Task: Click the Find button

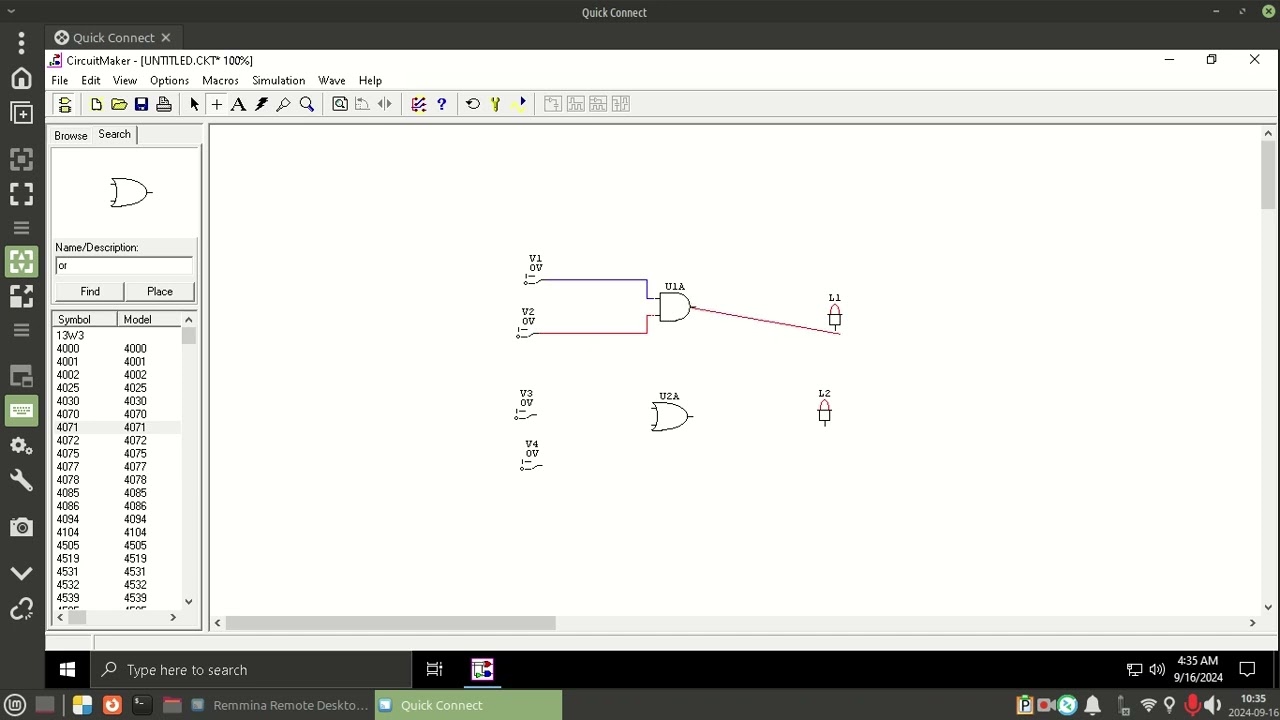Action: click(90, 291)
